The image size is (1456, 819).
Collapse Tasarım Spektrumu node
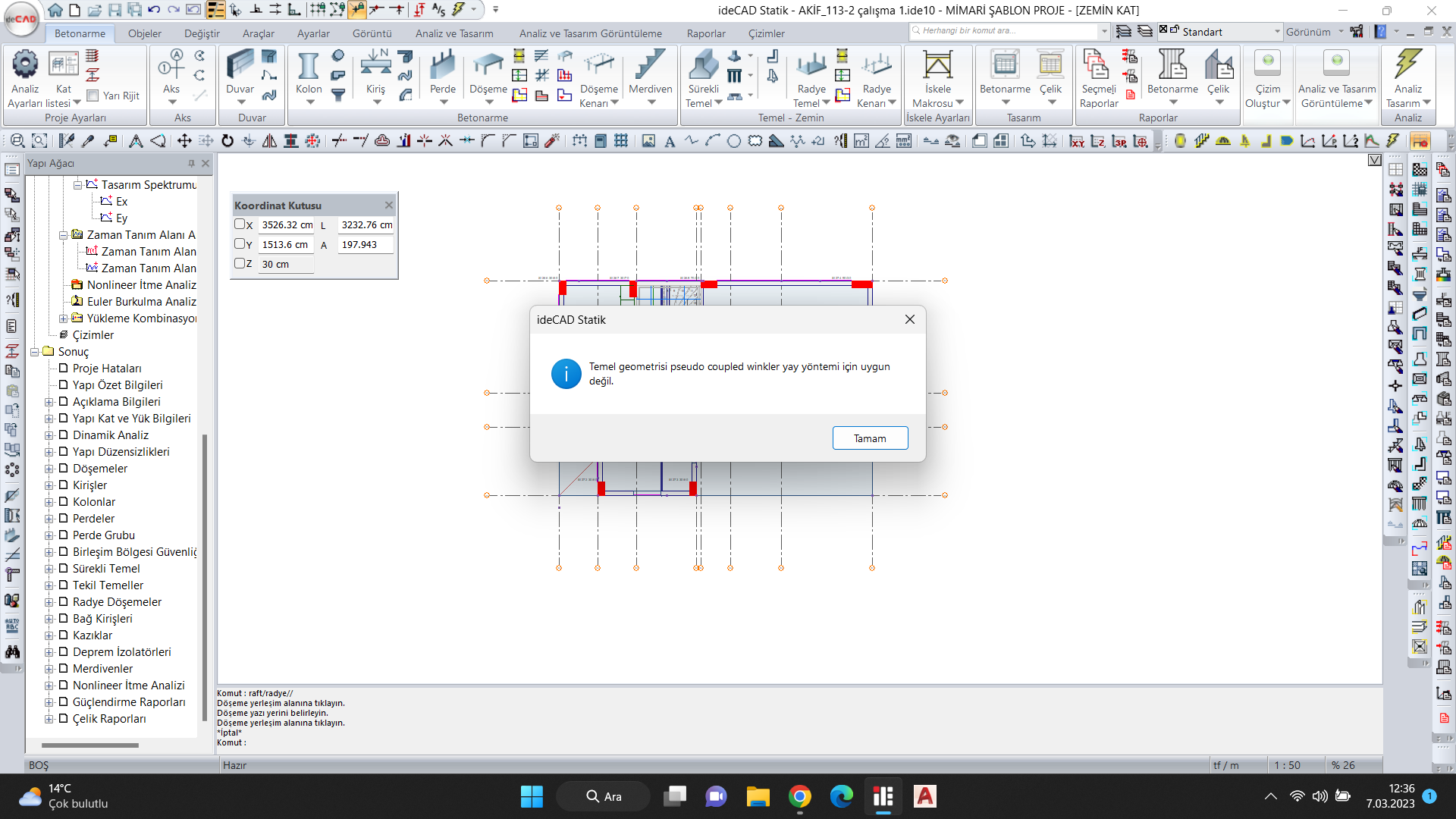point(77,185)
